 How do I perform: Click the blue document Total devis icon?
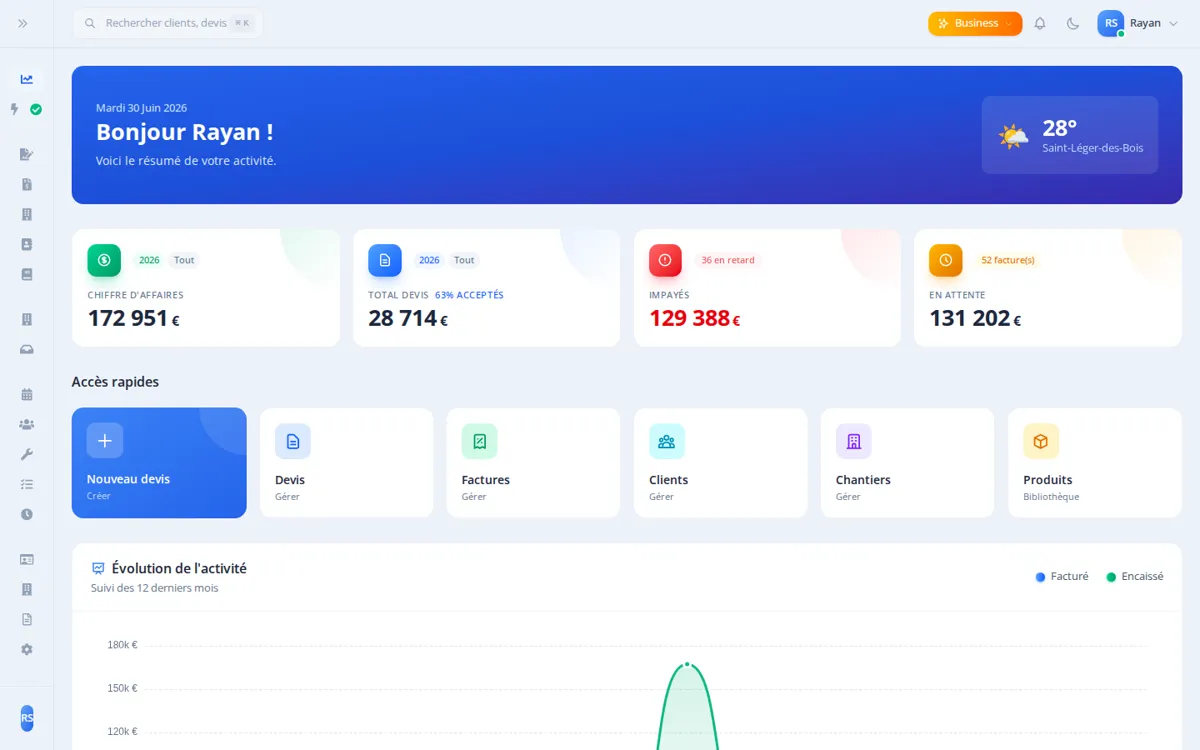(x=385, y=260)
